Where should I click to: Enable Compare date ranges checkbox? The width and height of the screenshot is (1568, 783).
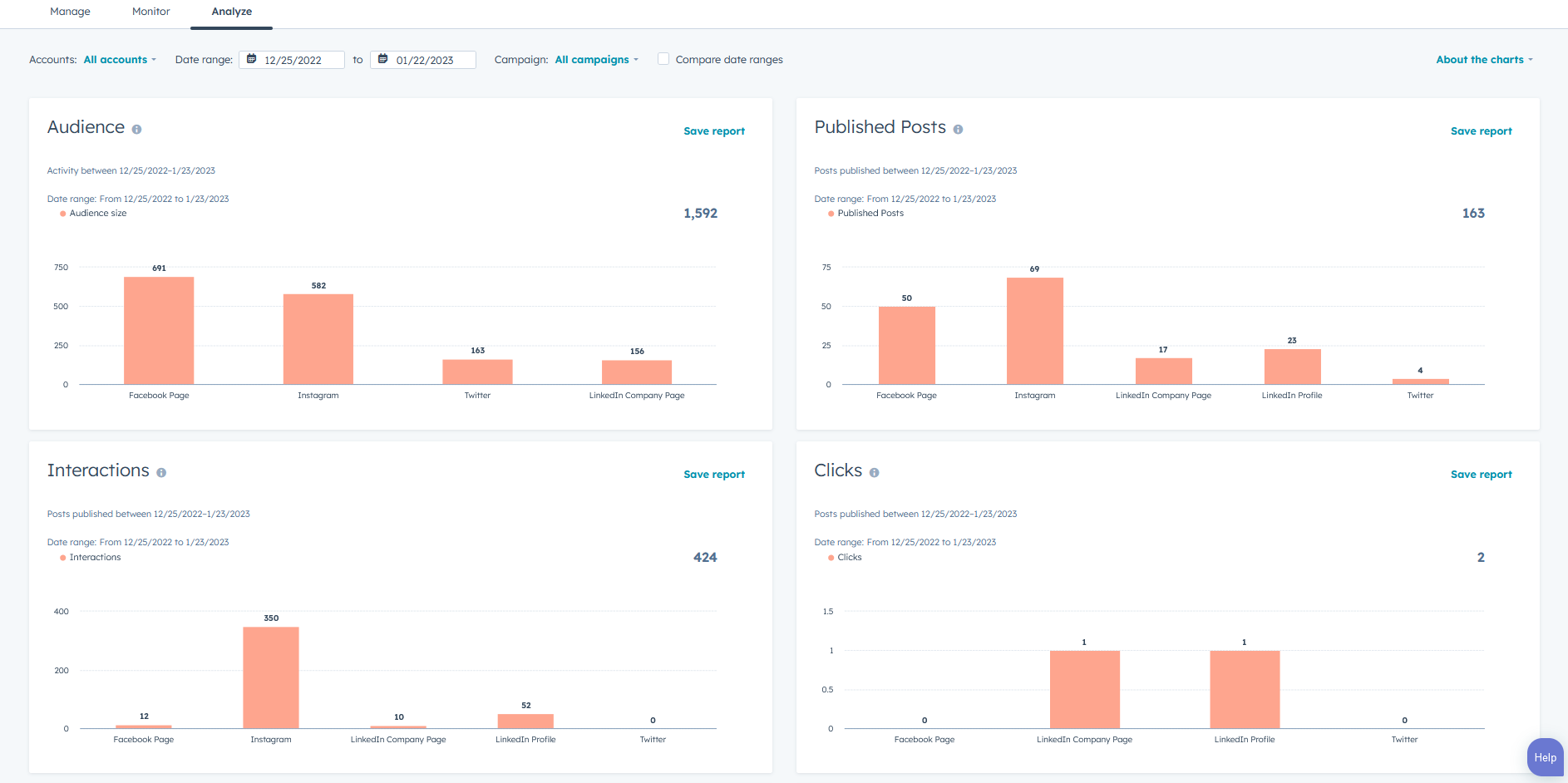pos(663,59)
